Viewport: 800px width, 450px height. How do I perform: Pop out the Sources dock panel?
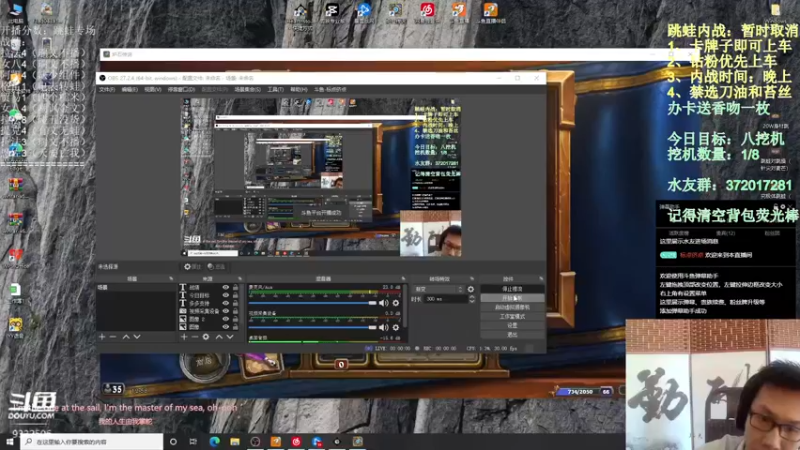pyautogui.click(x=240, y=279)
